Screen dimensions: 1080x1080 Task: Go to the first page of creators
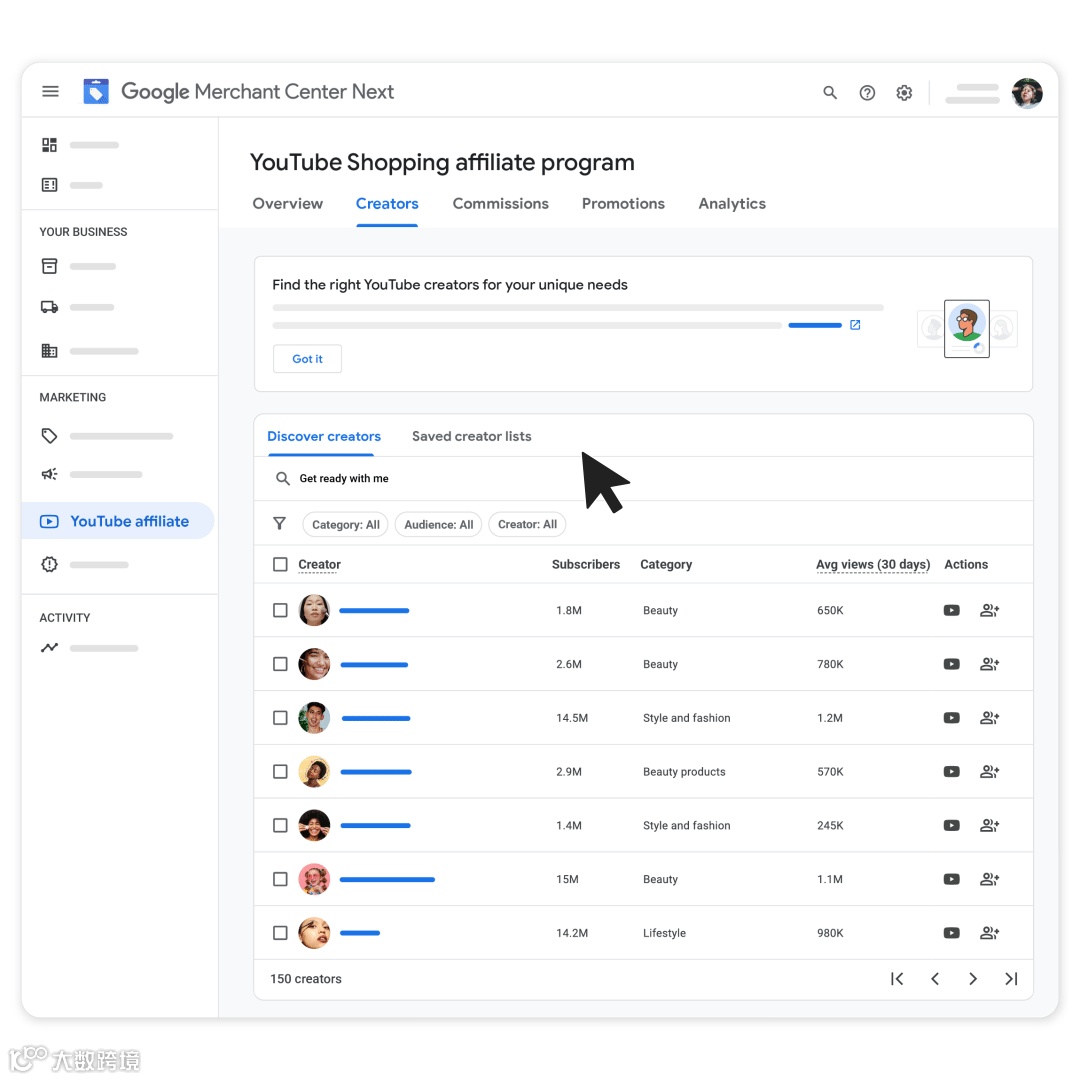(897, 979)
